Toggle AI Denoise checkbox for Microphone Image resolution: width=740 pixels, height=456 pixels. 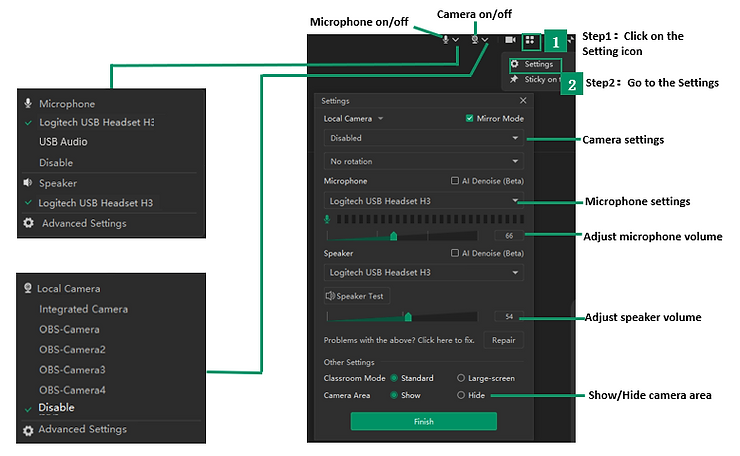pos(455,181)
